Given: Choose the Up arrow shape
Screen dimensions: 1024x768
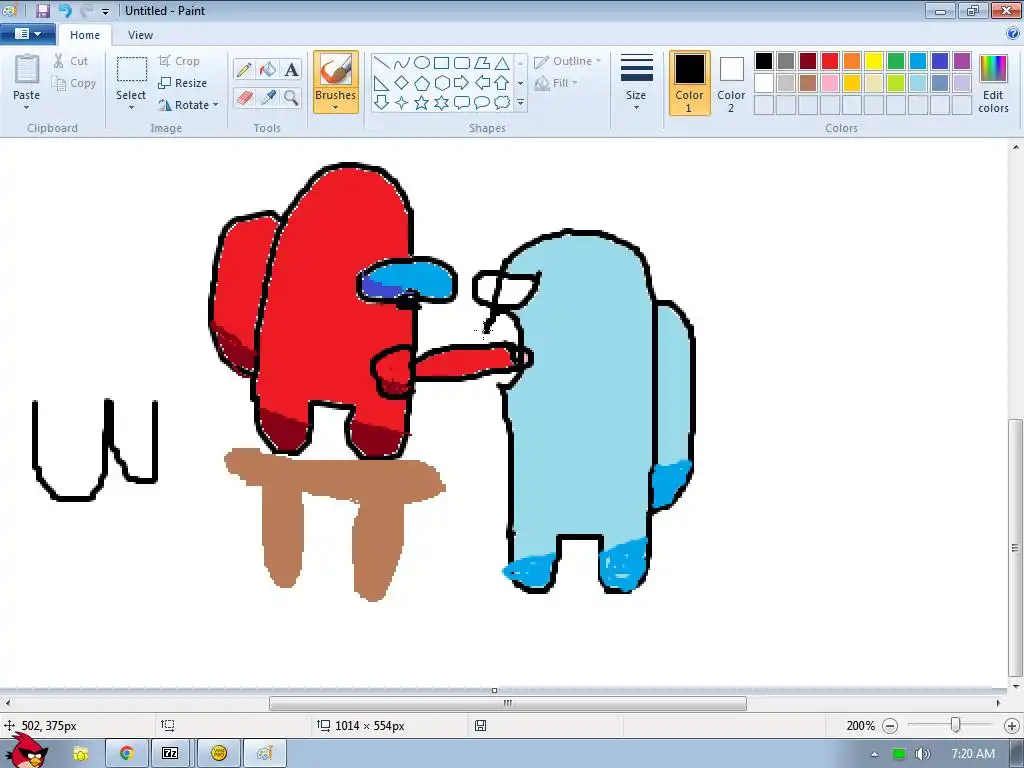Looking at the screenshot, I should coord(502,83).
